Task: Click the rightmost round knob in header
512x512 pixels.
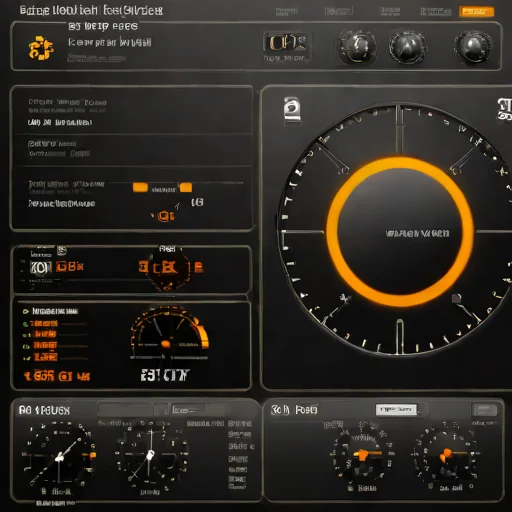Action: tap(472, 46)
